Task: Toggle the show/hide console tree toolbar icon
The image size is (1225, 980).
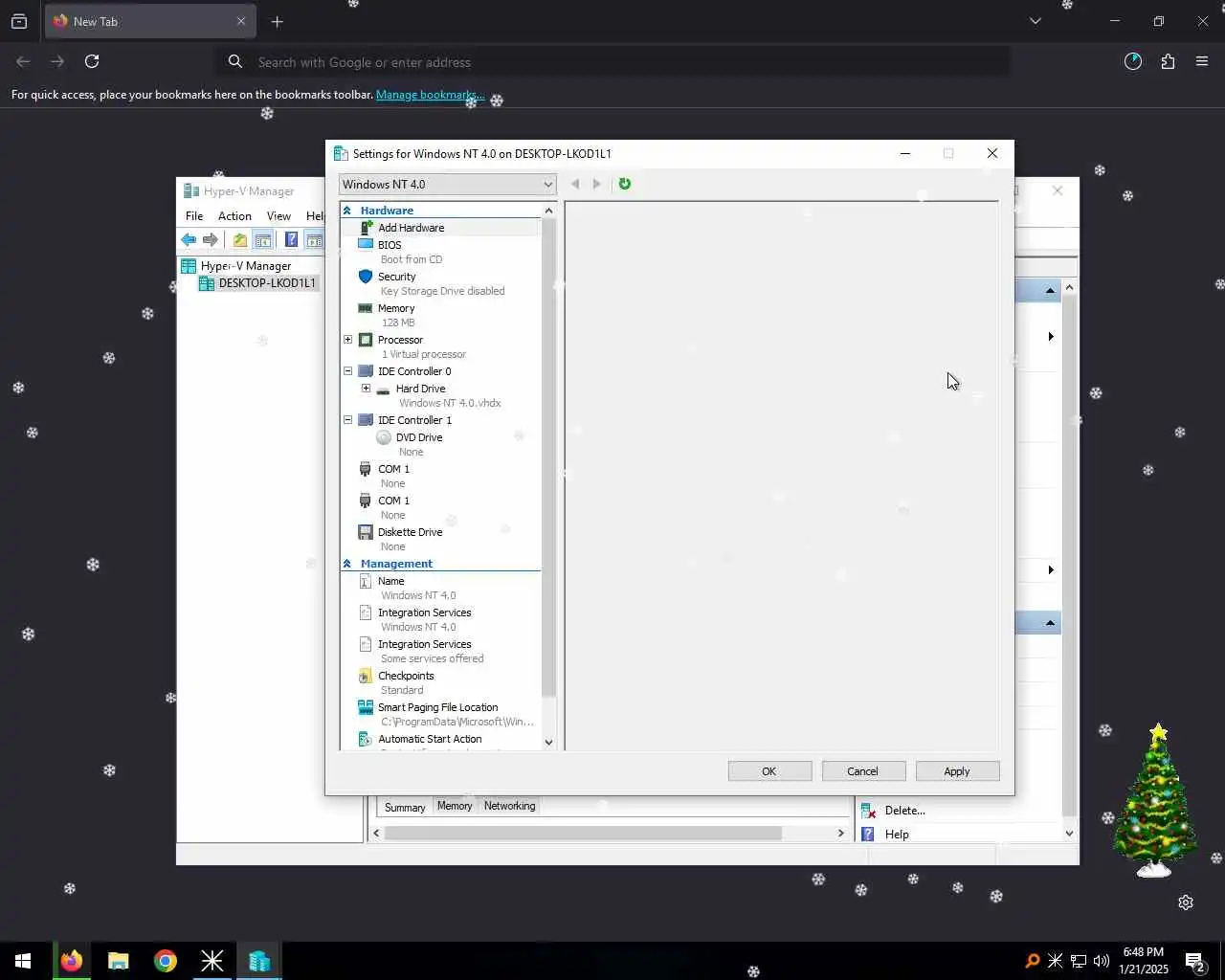Action: click(263, 240)
